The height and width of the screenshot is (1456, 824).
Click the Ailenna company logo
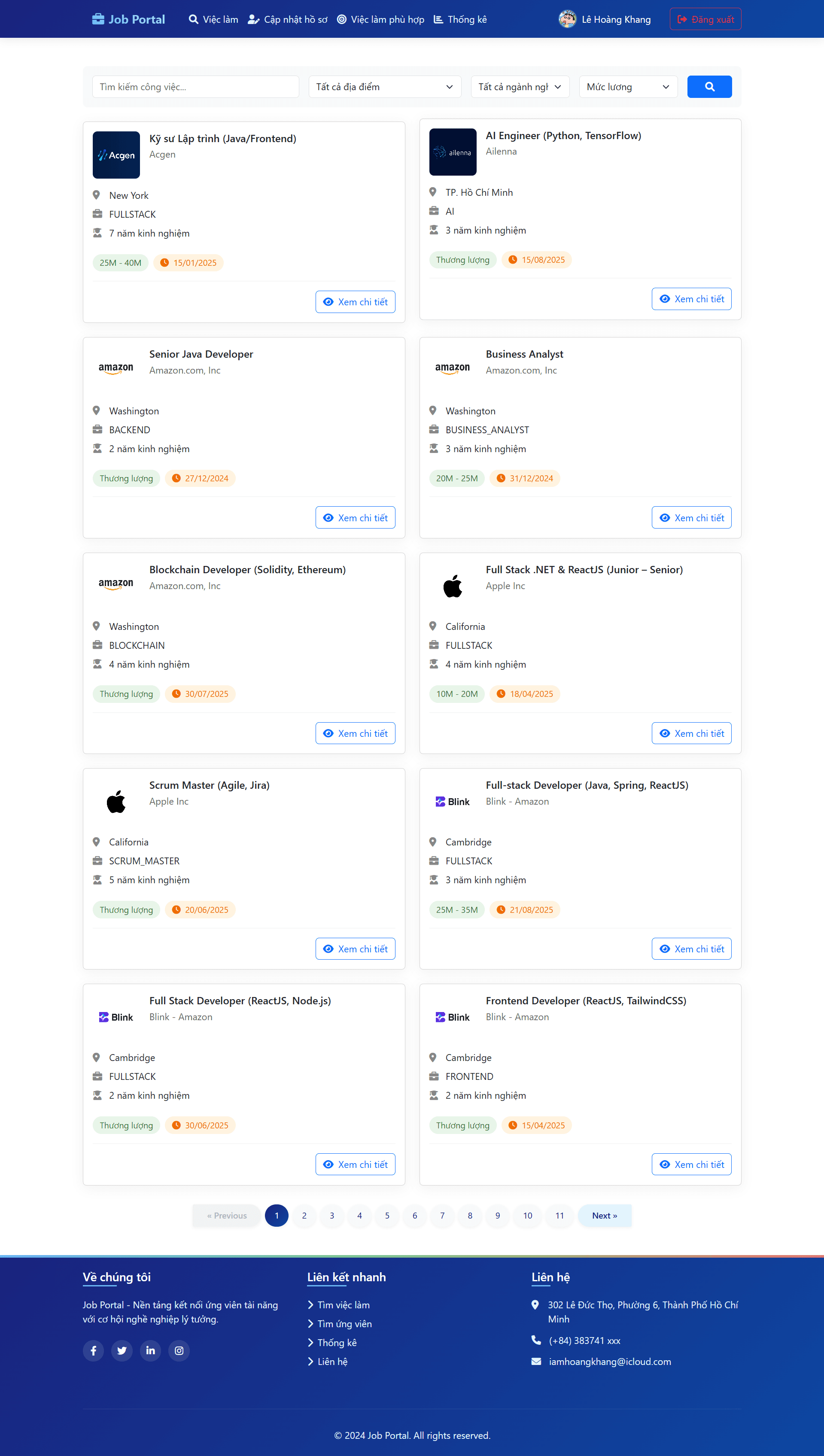(x=453, y=152)
